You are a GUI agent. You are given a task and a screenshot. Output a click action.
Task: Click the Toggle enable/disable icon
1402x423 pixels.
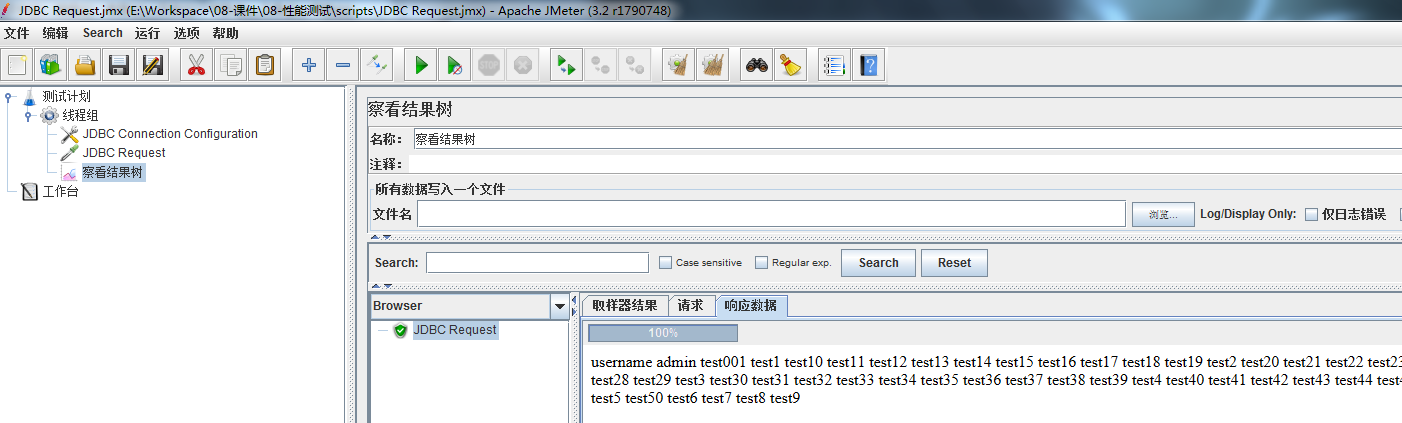click(376, 66)
